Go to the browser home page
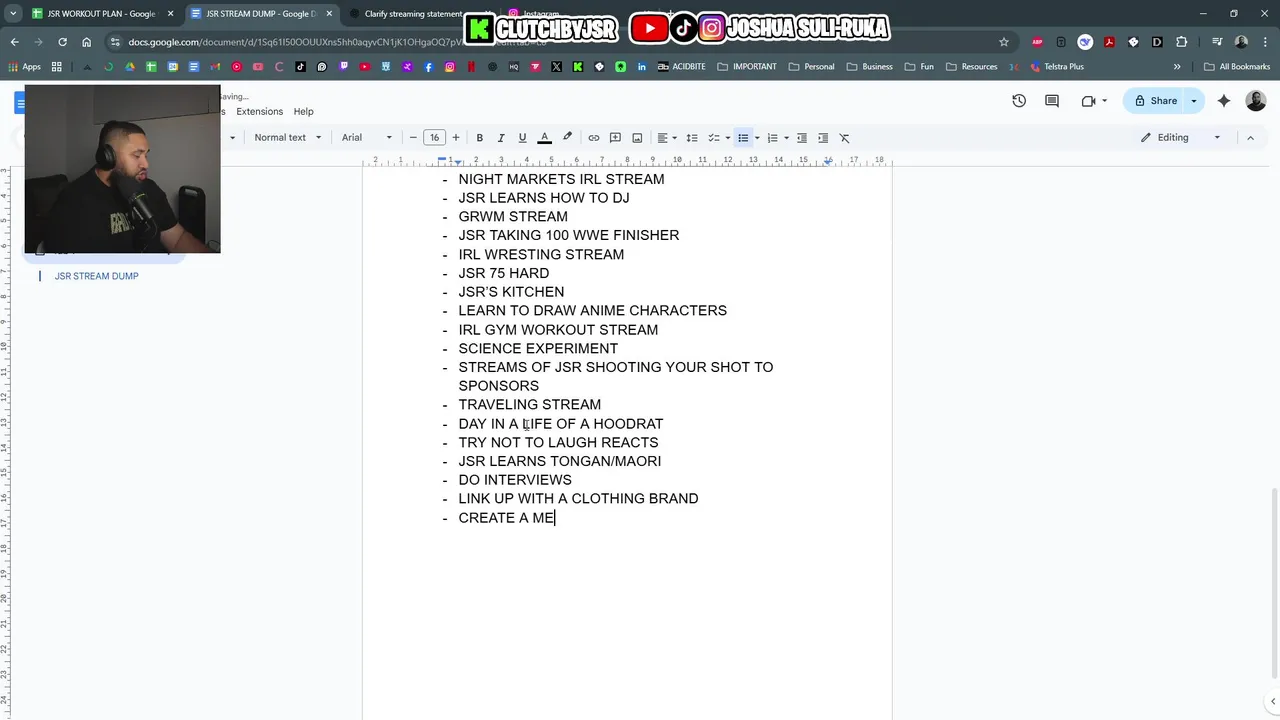 87,42
